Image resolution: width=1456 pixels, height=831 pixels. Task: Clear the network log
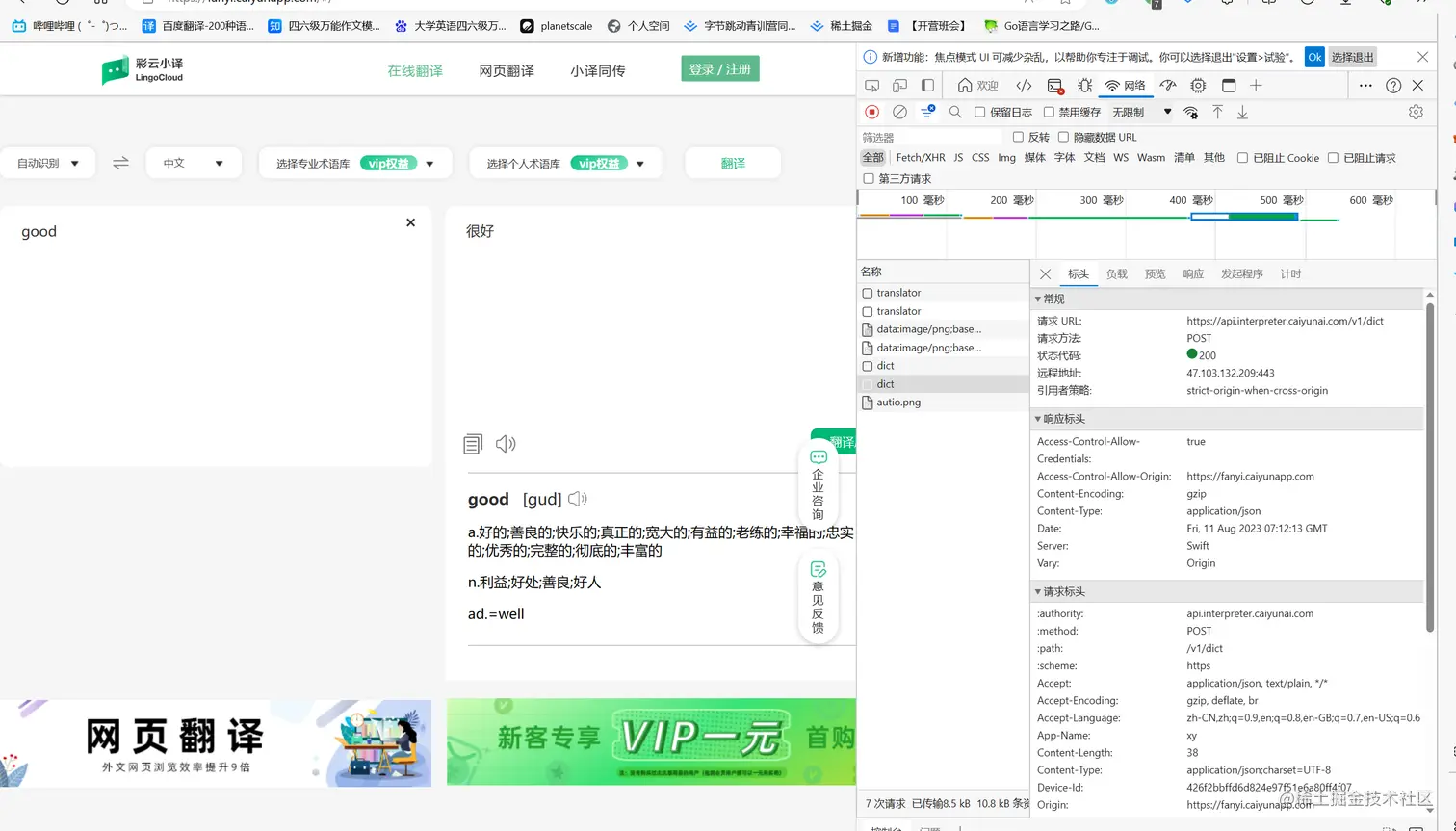[x=899, y=112]
